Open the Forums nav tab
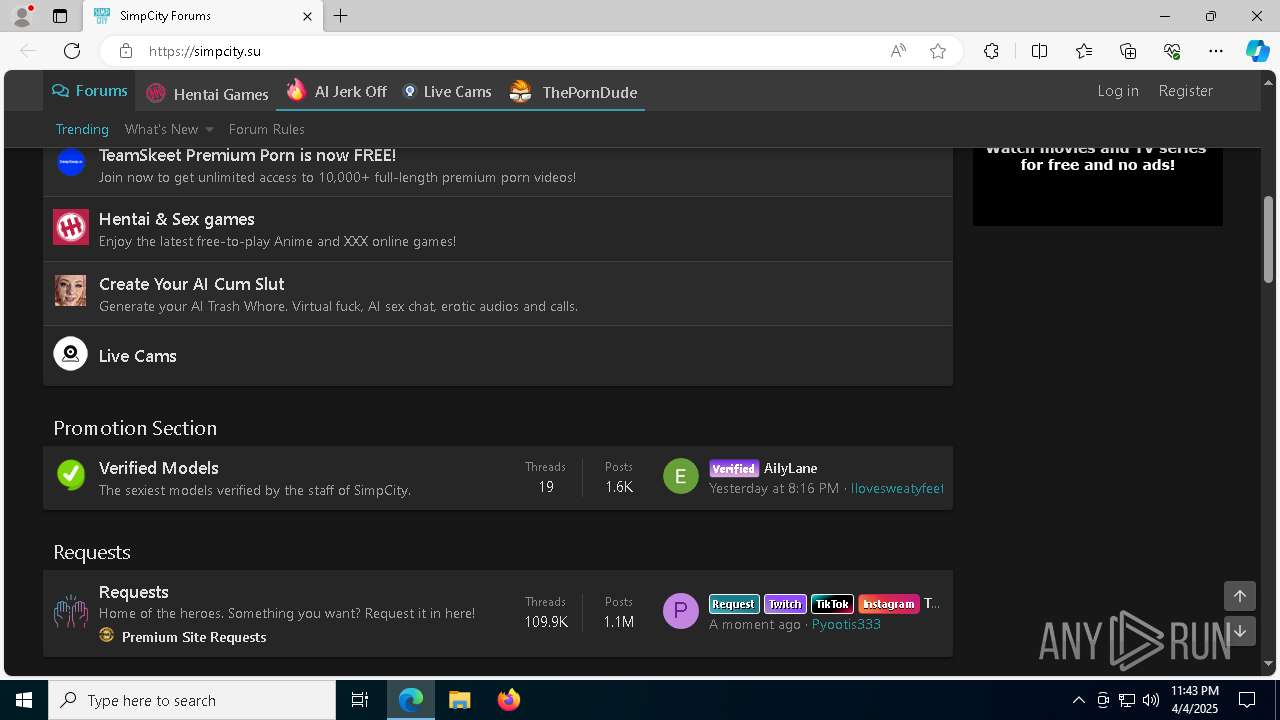This screenshot has height=720, width=1280. click(x=90, y=91)
